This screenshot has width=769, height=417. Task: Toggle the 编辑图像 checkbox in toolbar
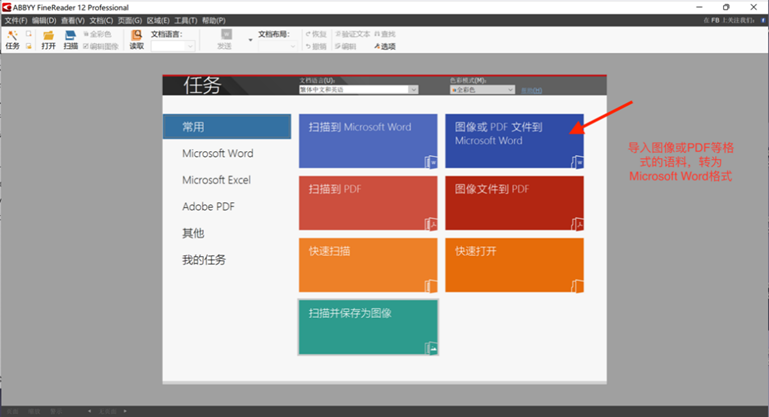tap(86, 47)
